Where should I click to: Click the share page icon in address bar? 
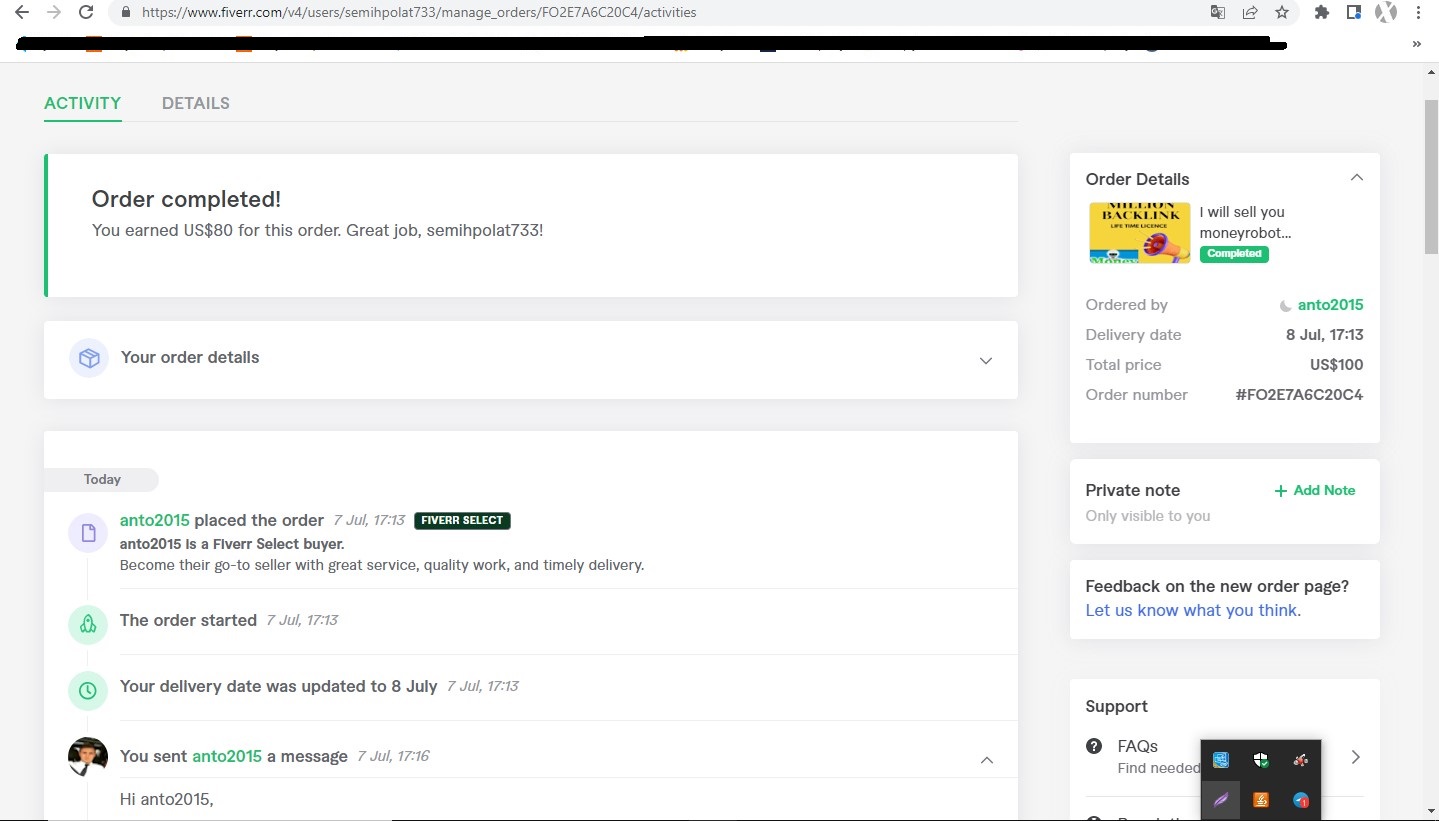coord(1250,13)
